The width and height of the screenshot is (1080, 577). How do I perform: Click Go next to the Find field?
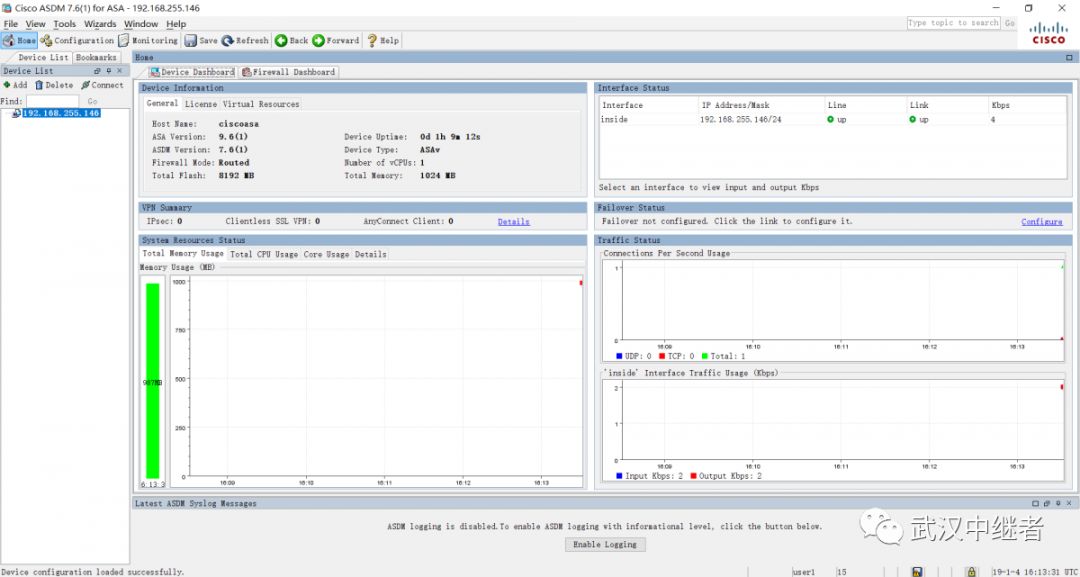[x=92, y=101]
